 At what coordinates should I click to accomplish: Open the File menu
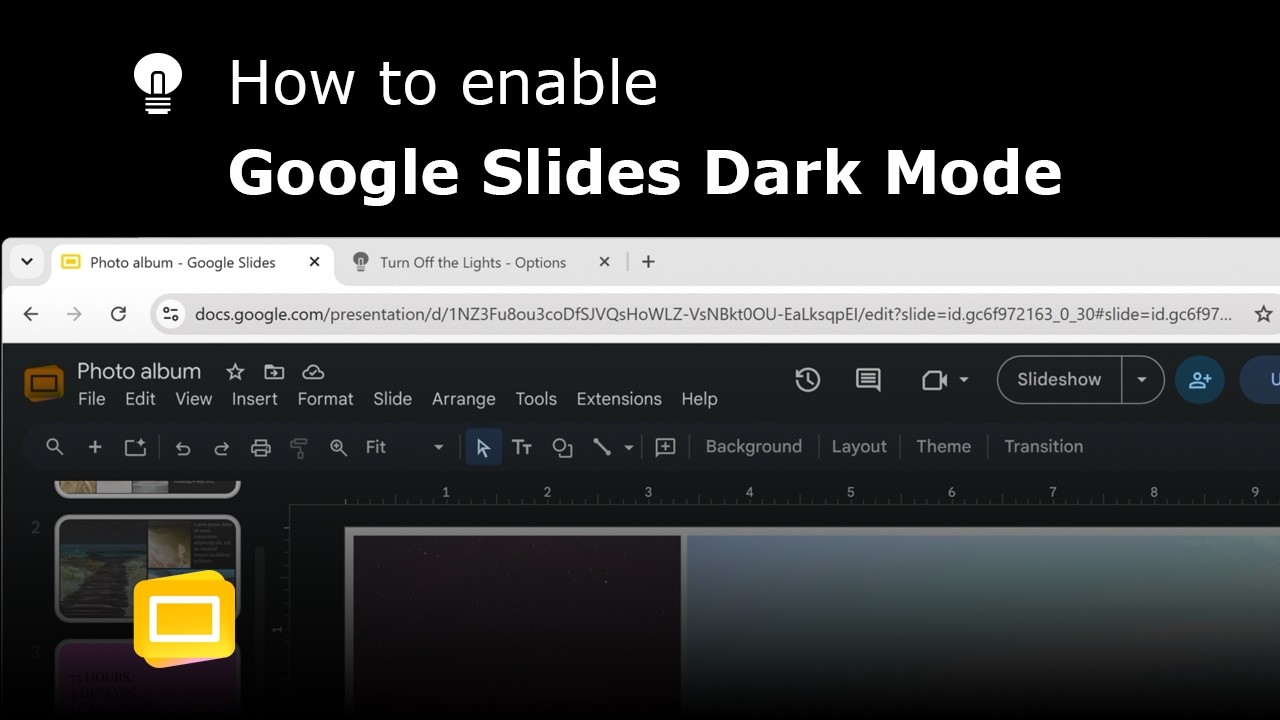(x=91, y=399)
